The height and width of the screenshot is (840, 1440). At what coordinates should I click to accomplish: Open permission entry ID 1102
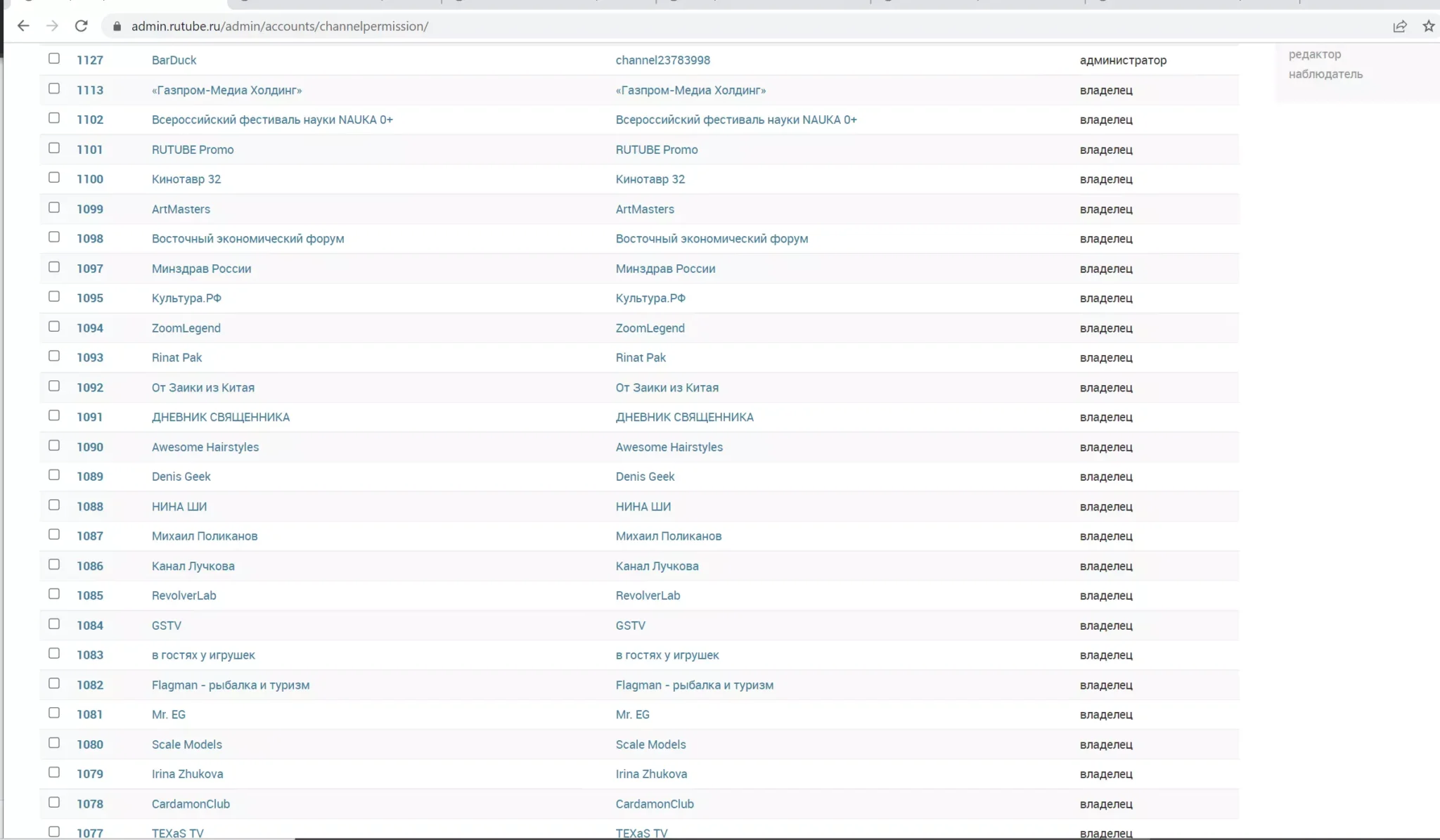point(90,119)
